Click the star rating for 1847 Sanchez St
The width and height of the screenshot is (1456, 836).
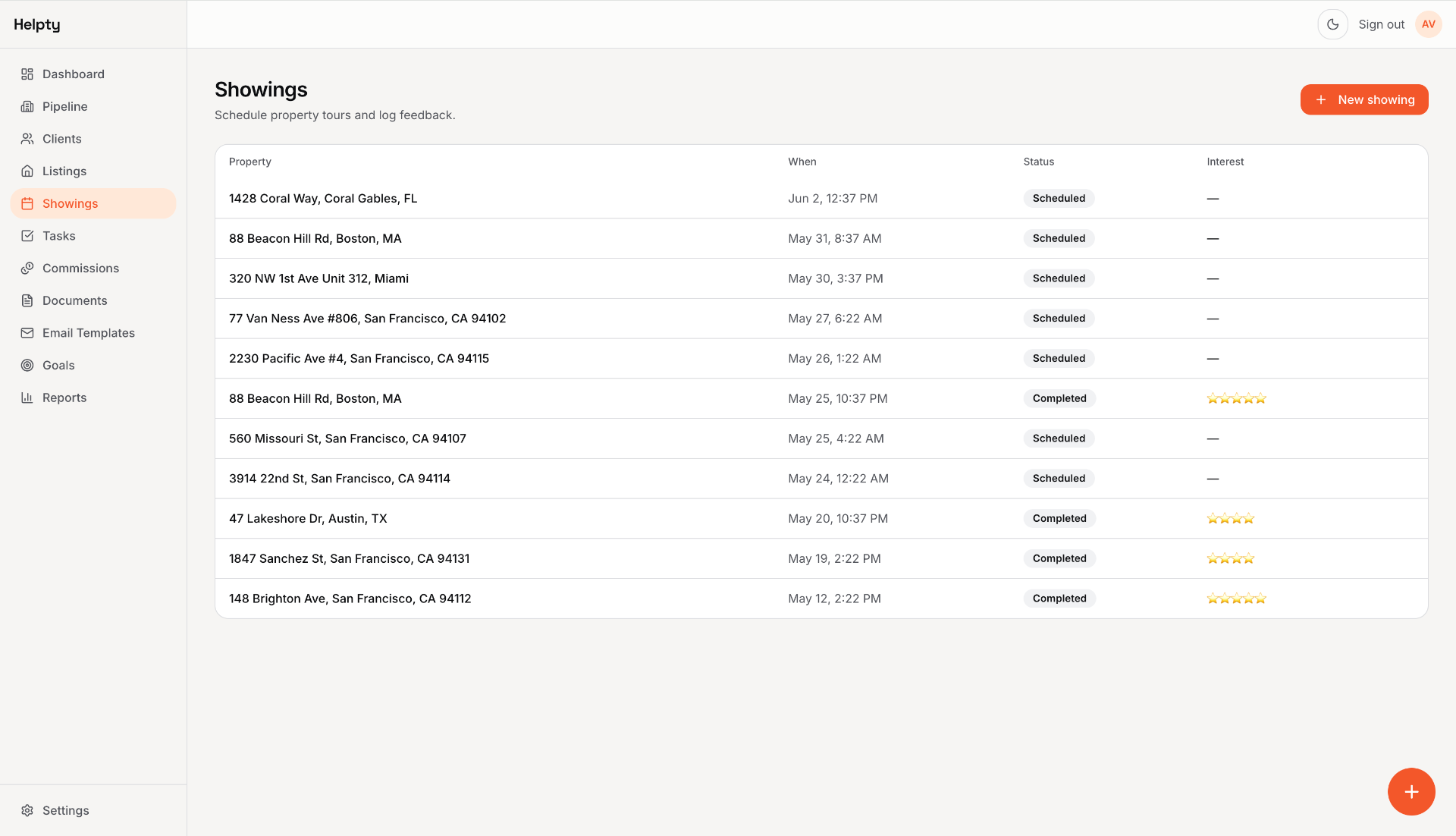(x=1231, y=559)
